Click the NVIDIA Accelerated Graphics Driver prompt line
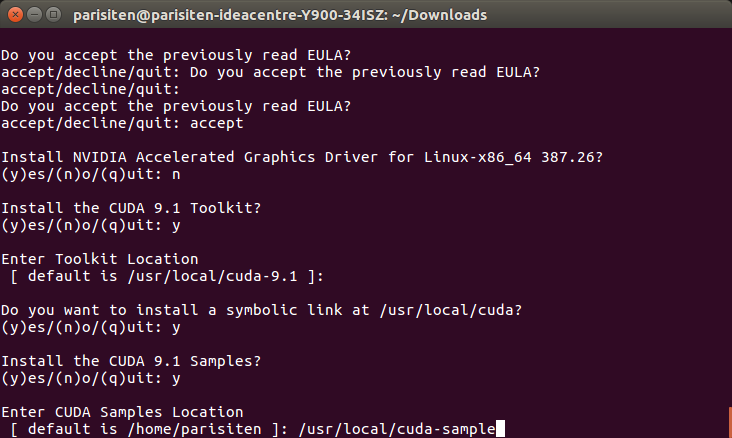The width and height of the screenshot is (732, 438). [x=302, y=157]
